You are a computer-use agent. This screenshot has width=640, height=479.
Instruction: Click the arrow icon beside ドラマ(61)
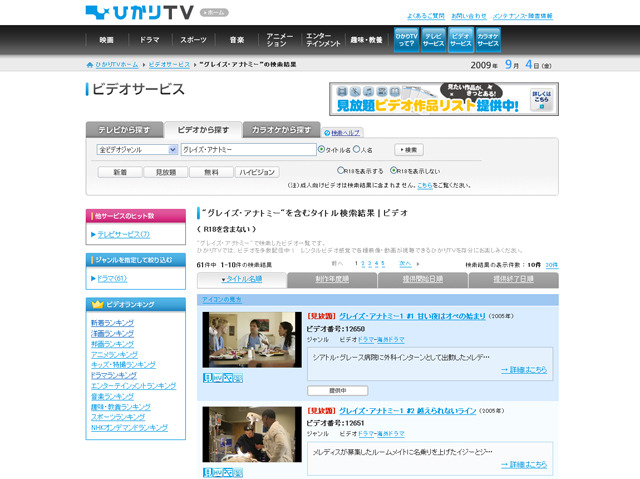click(93, 278)
